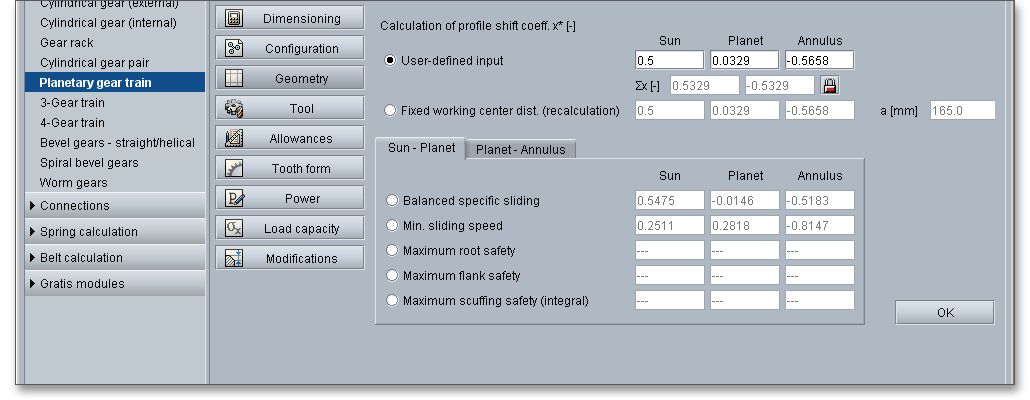The width and height of the screenshot is (1030, 400).
Task: Click the Tooth form icon
Action: [235, 169]
